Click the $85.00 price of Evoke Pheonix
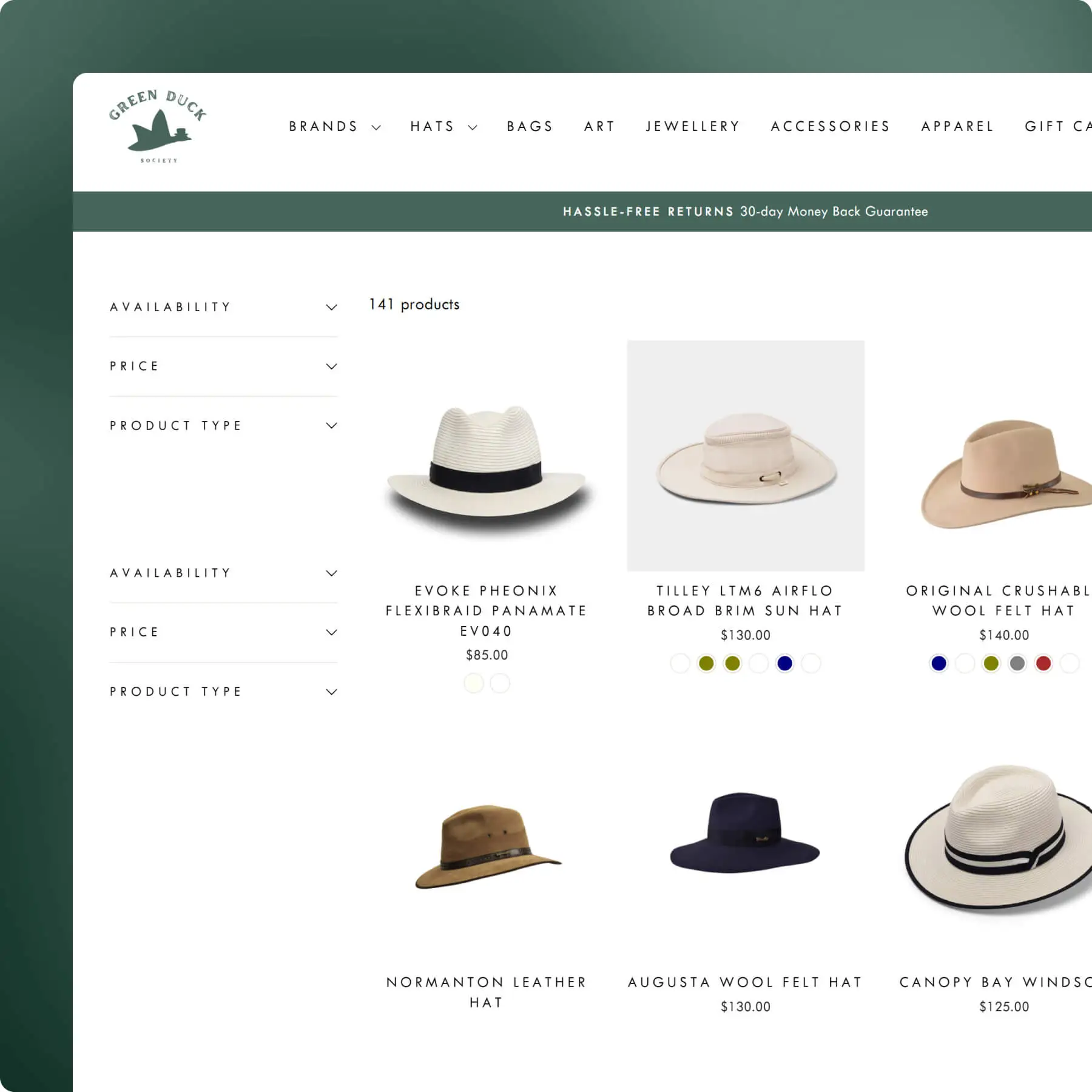The image size is (1092, 1092). (487, 655)
